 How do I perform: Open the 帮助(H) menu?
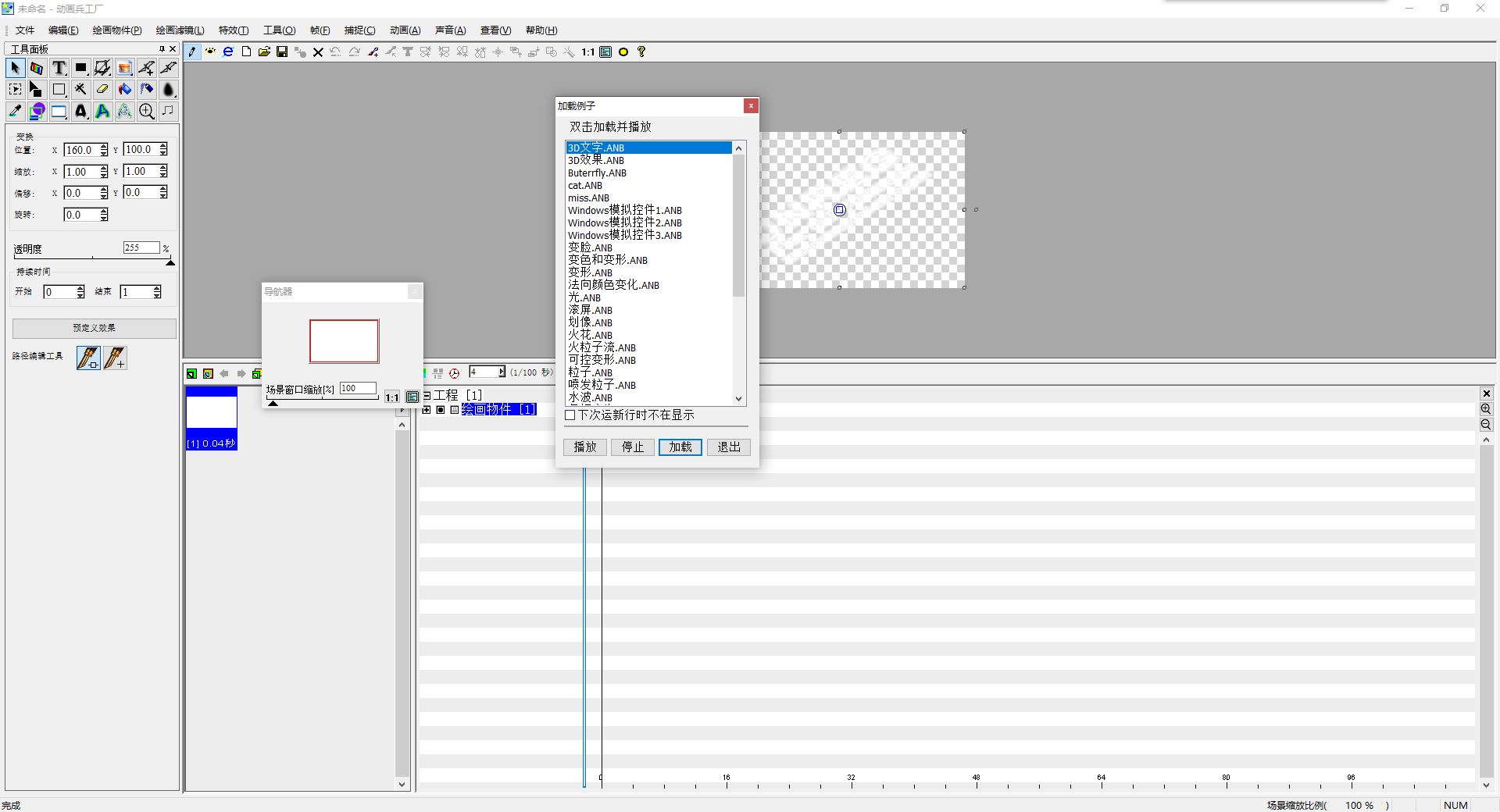[x=541, y=30]
